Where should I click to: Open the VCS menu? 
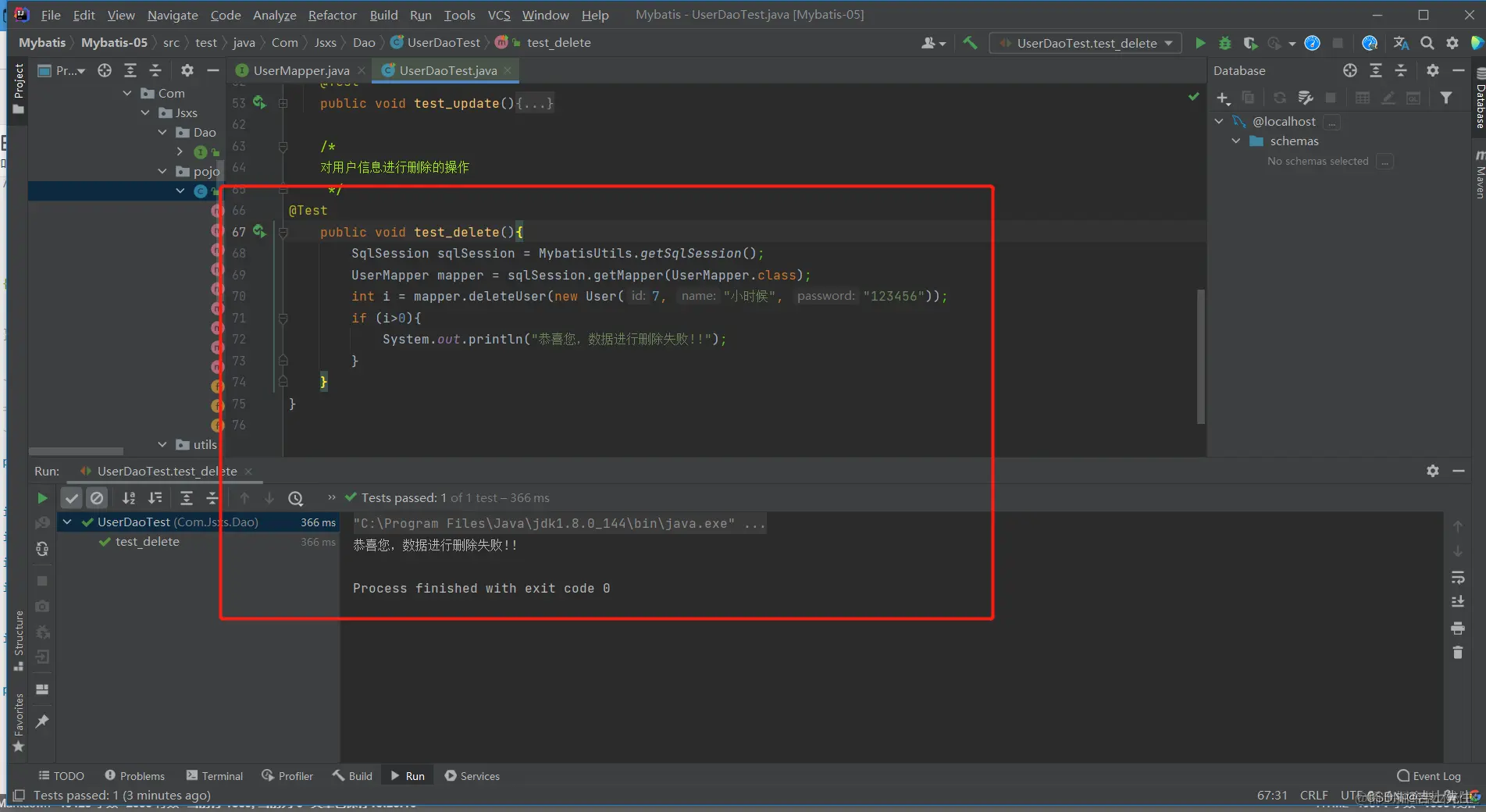[x=499, y=15]
